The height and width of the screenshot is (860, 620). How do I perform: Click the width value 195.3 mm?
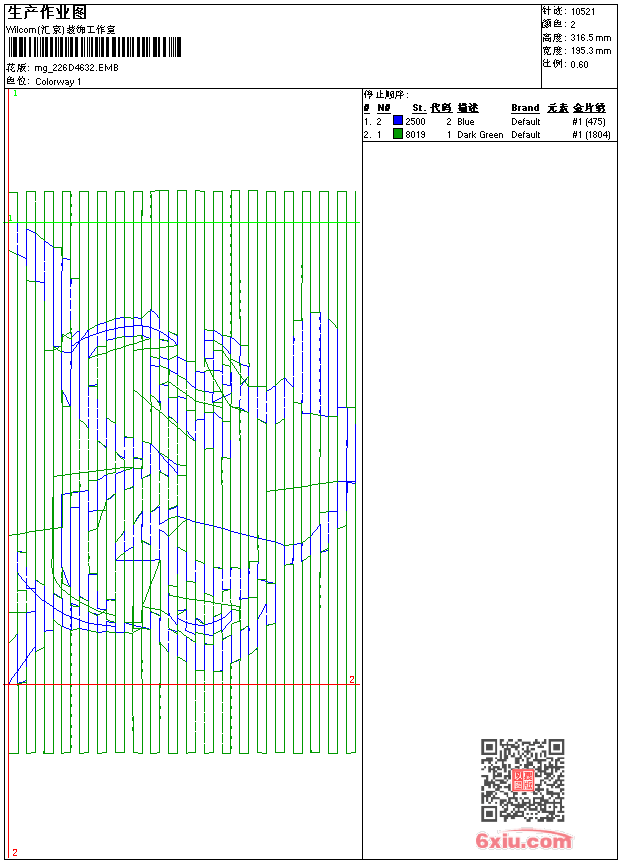click(x=590, y=51)
